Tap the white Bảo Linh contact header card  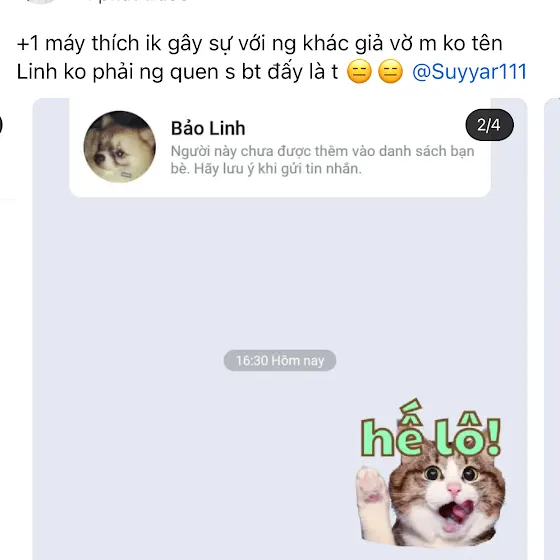pos(280,147)
